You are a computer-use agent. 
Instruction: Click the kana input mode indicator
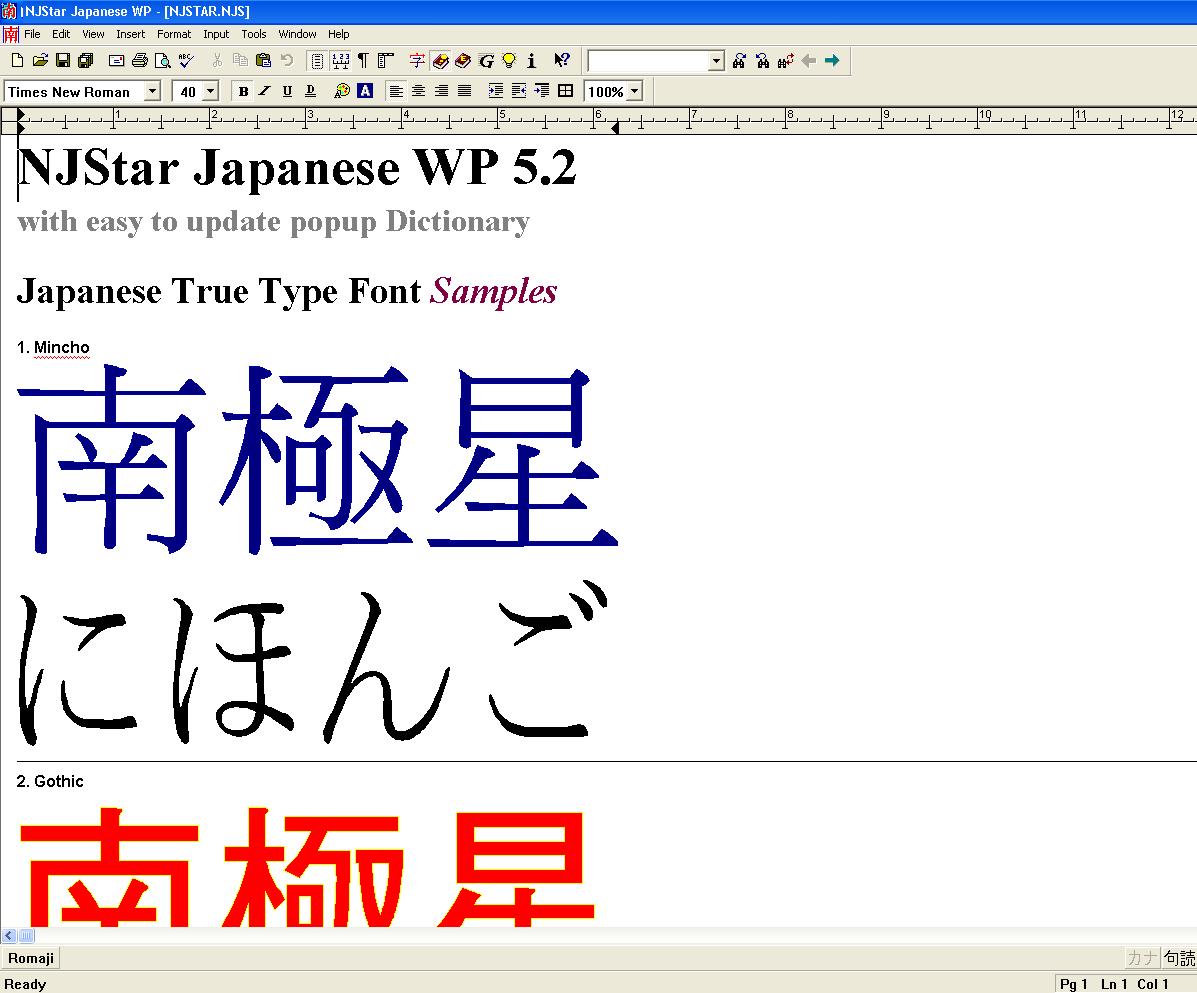[1142, 958]
